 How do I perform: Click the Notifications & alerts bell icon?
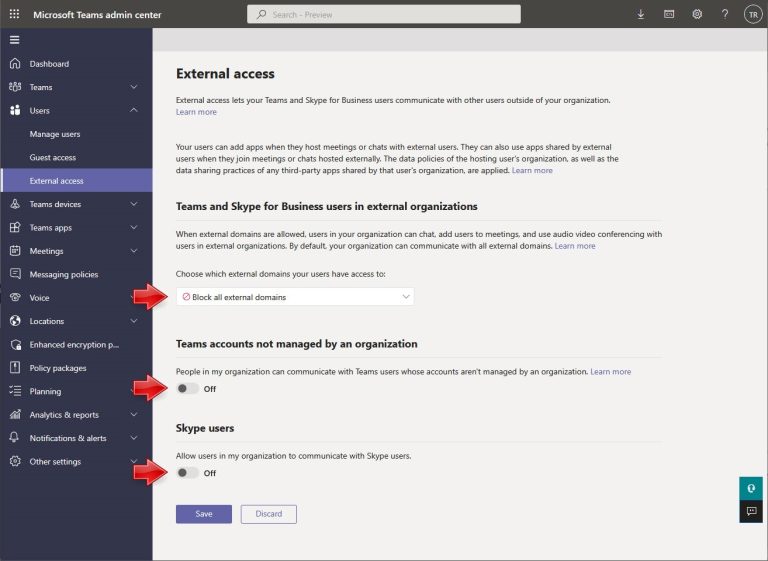point(15,438)
